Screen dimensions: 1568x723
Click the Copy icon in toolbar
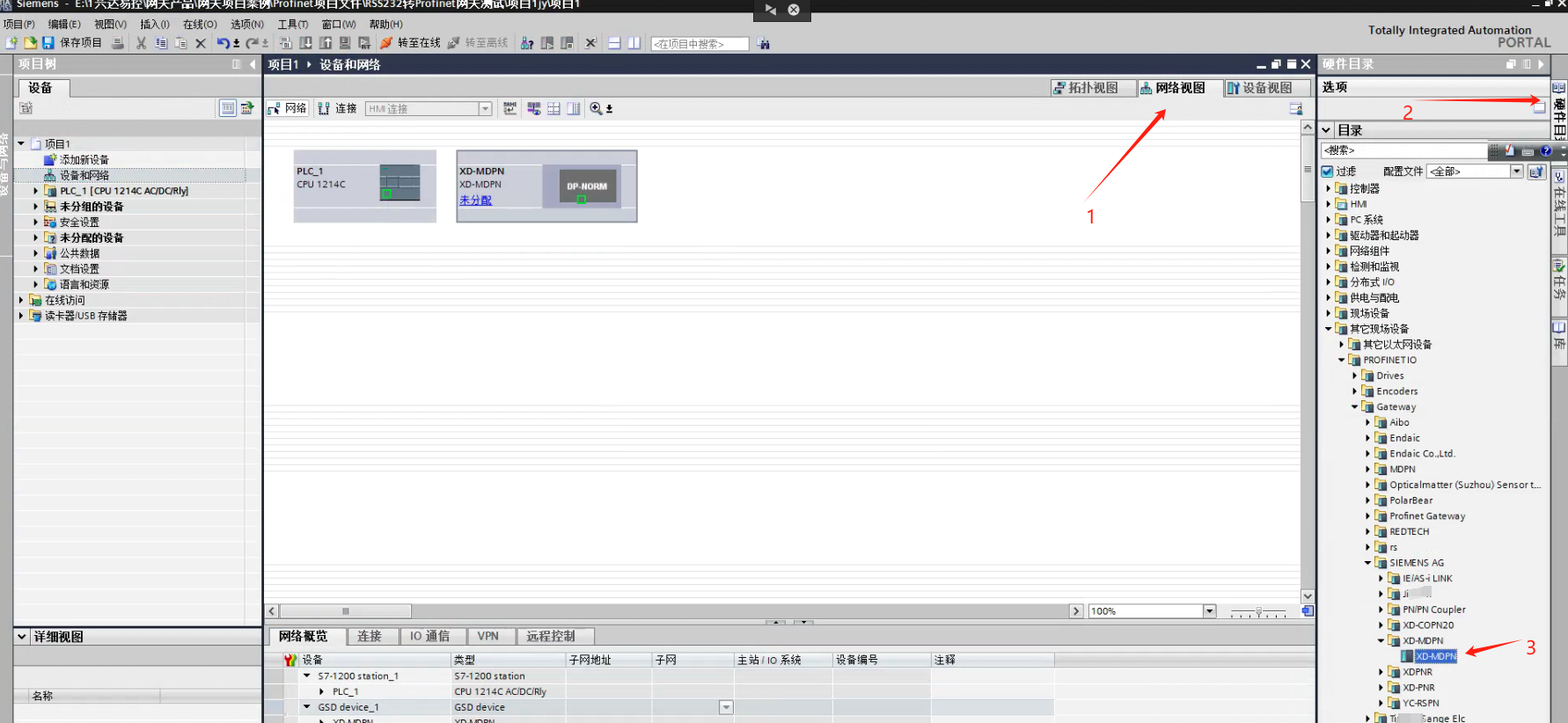(x=161, y=43)
